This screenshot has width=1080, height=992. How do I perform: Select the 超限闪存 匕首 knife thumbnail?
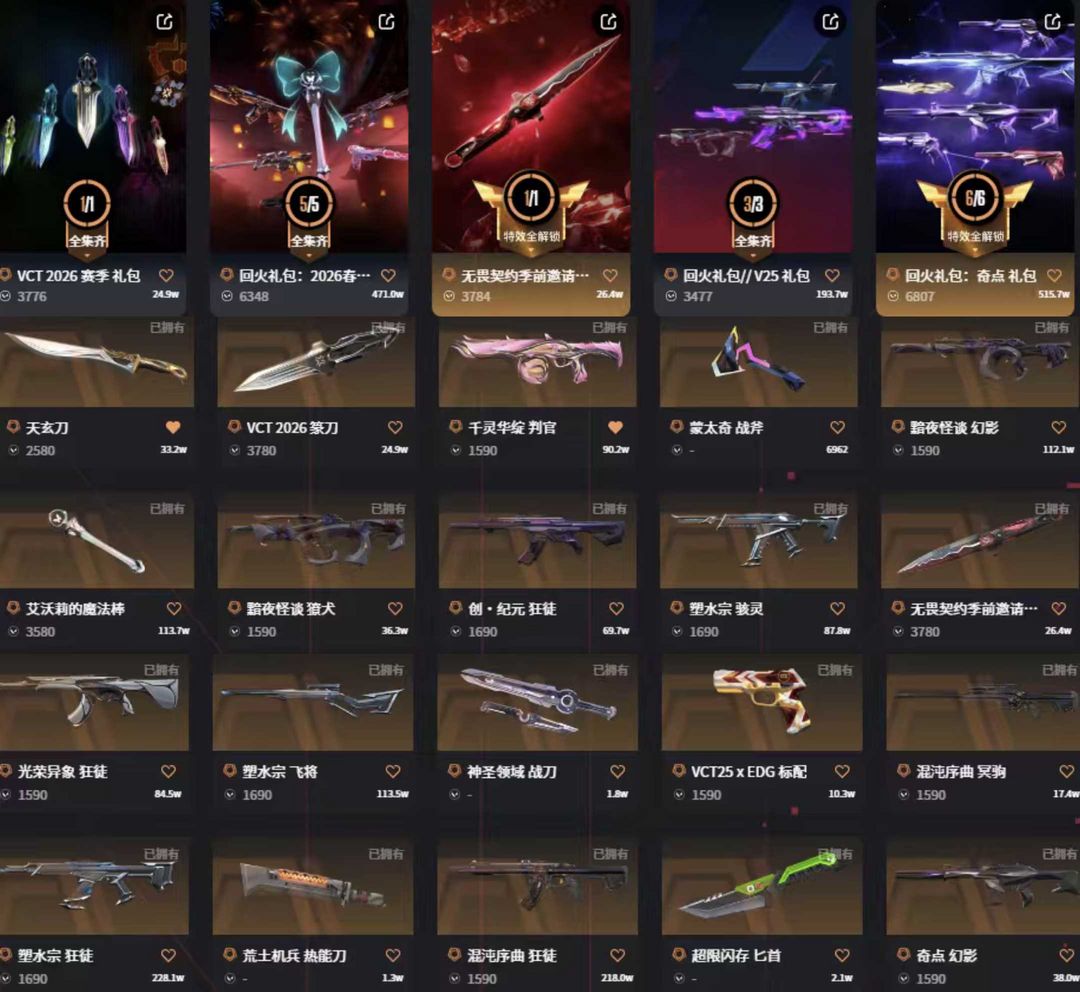pos(762,886)
